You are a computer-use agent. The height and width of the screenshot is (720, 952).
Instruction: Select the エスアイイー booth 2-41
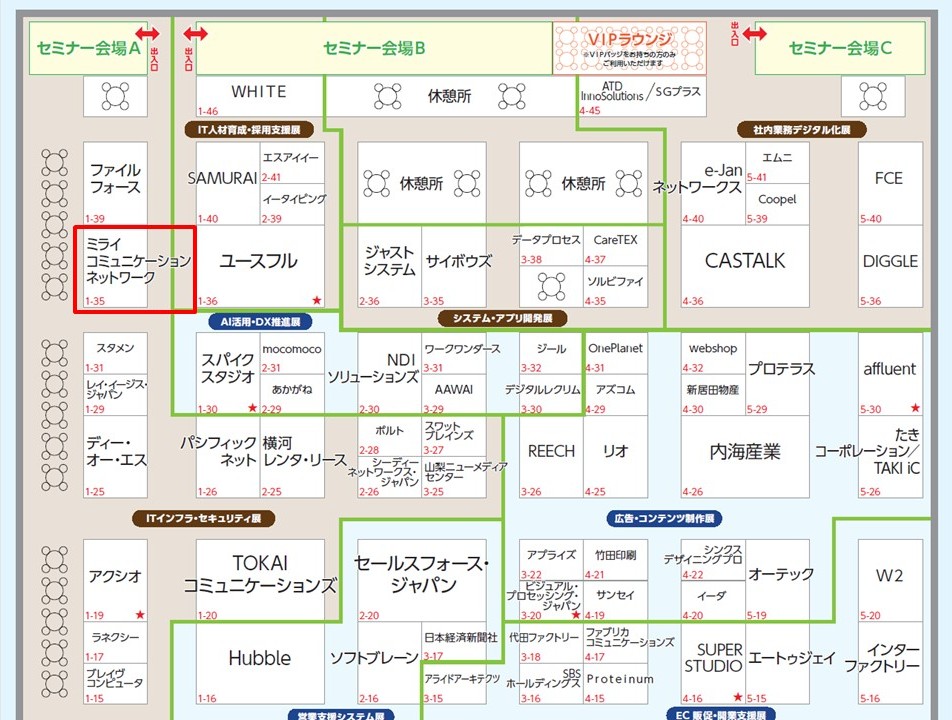(292, 163)
